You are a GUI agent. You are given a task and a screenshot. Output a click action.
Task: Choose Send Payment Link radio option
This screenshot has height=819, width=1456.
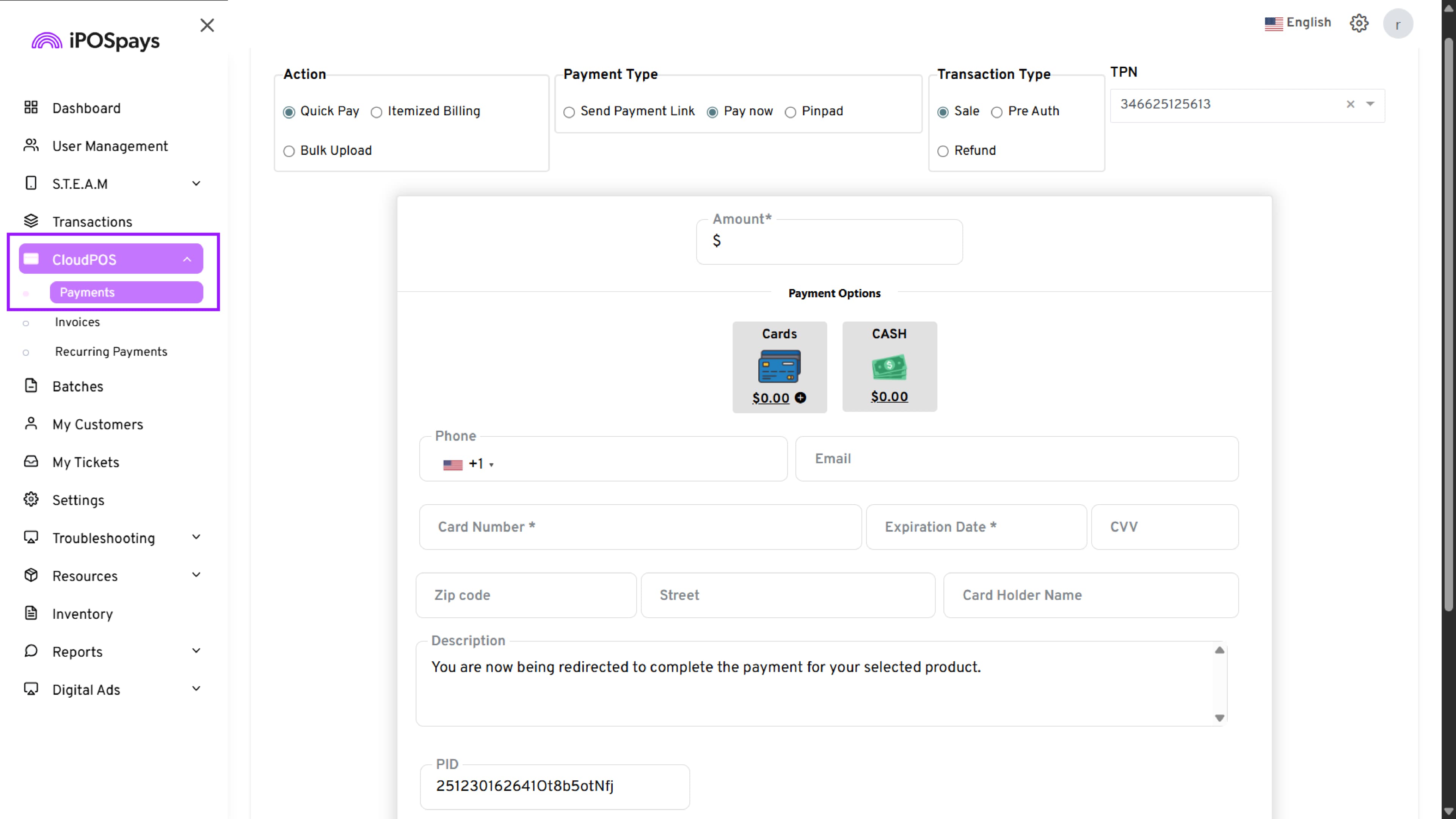pos(569,112)
